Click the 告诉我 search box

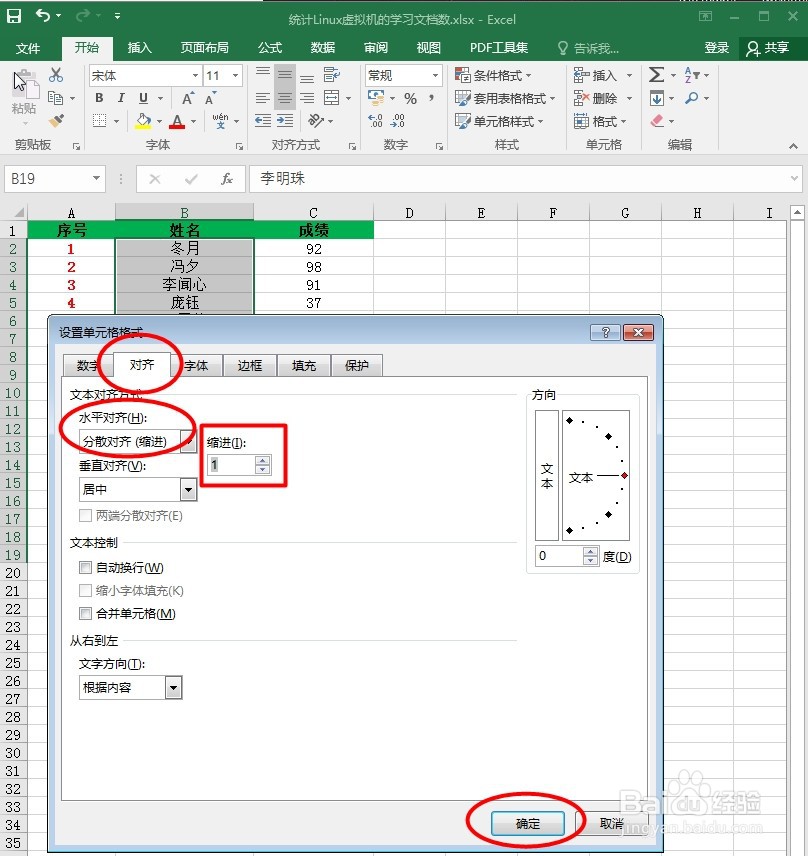point(589,49)
